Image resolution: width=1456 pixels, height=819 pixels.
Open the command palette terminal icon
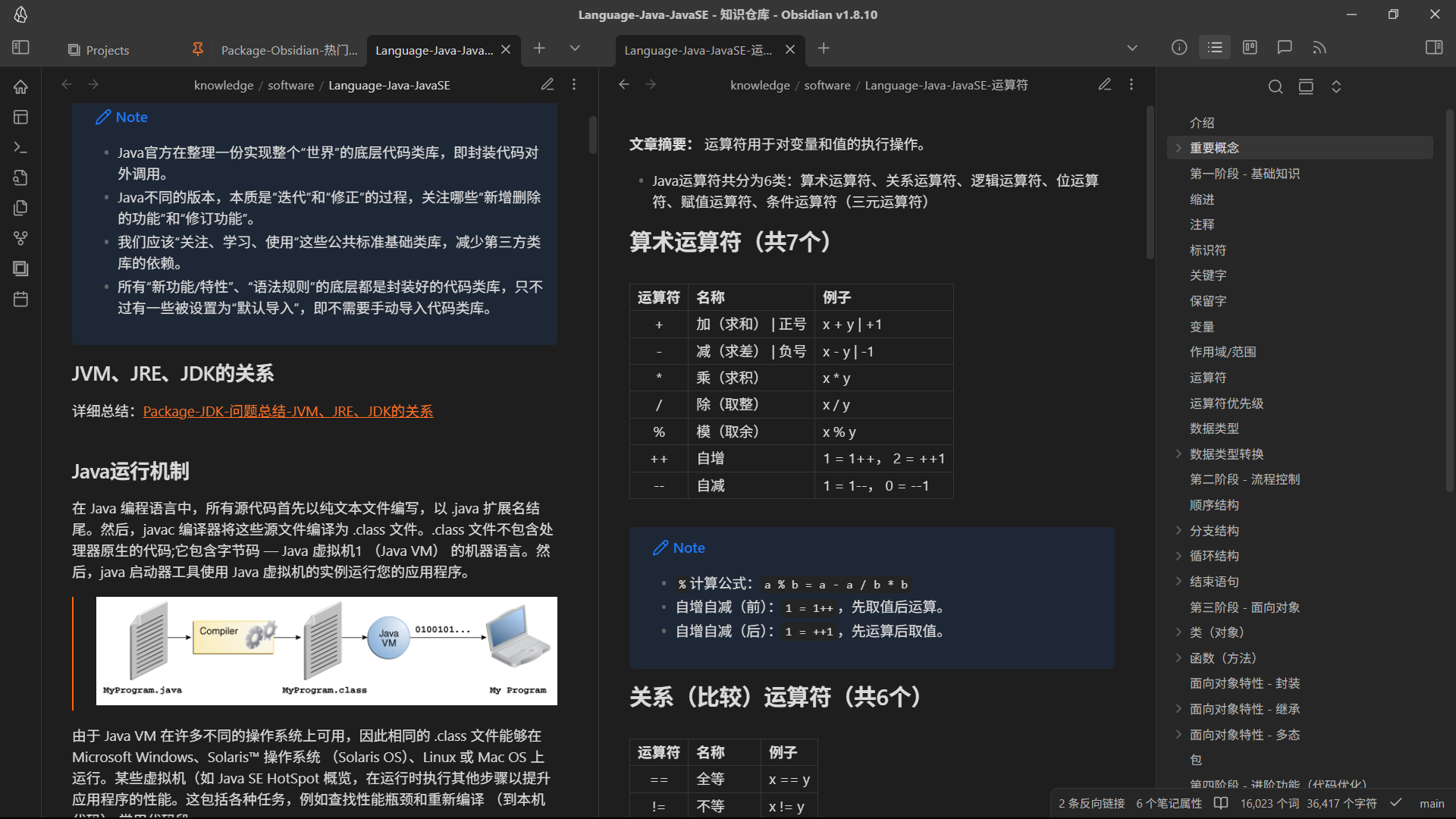[x=20, y=147]
